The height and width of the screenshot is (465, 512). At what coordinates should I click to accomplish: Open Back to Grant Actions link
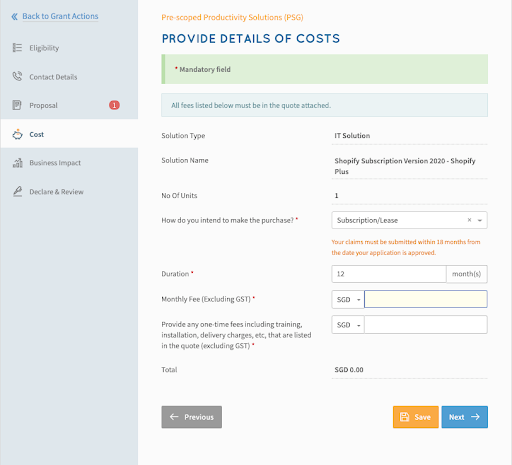click(x=60, y=16)
